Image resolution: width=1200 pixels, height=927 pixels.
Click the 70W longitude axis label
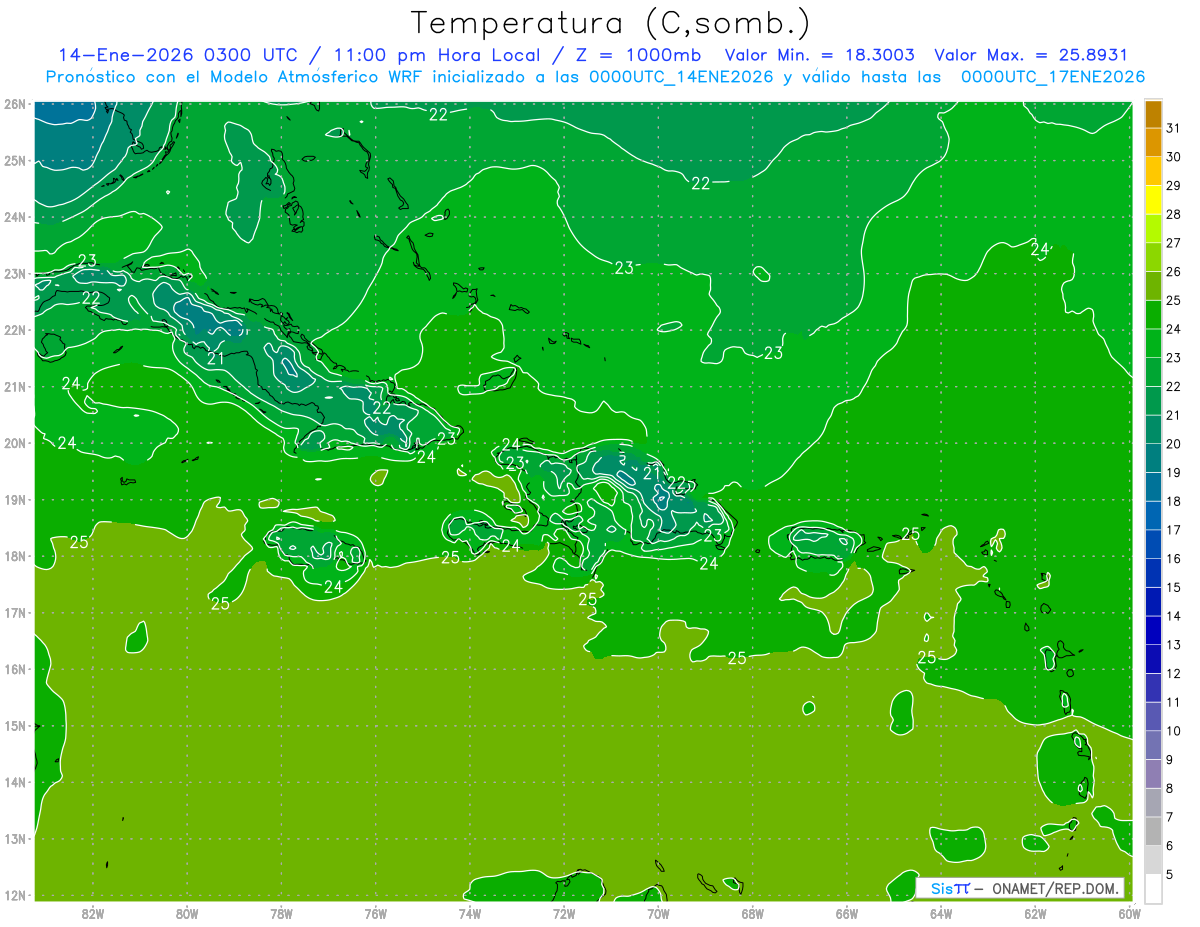click(x=657, y=913)
